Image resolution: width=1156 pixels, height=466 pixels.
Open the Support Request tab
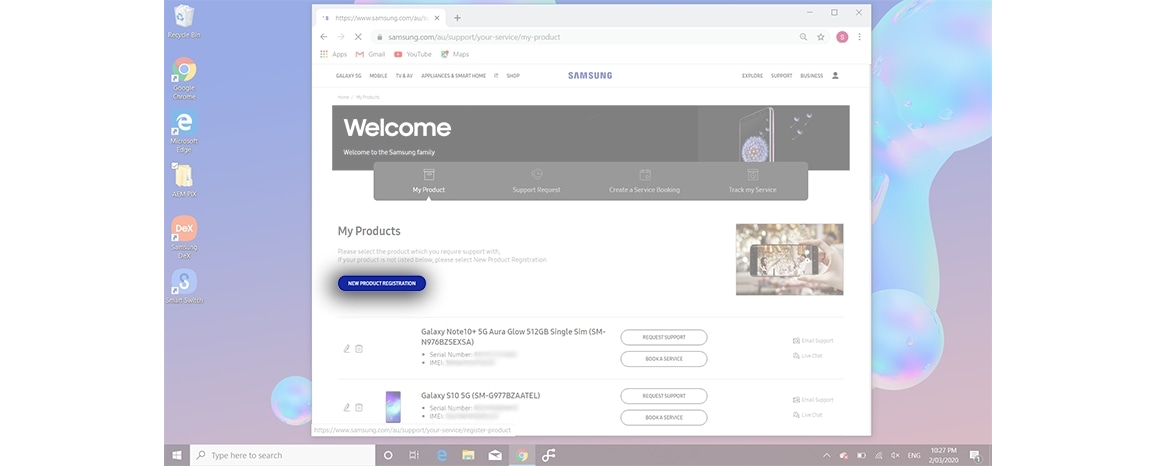(x=536, y=181)
